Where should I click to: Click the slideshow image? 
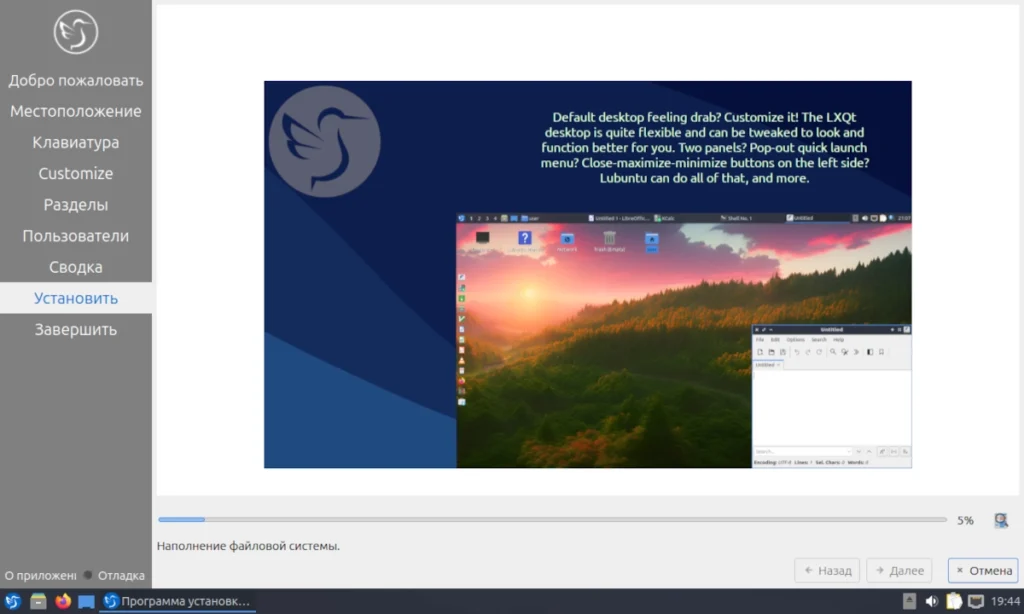pos(588,274)
